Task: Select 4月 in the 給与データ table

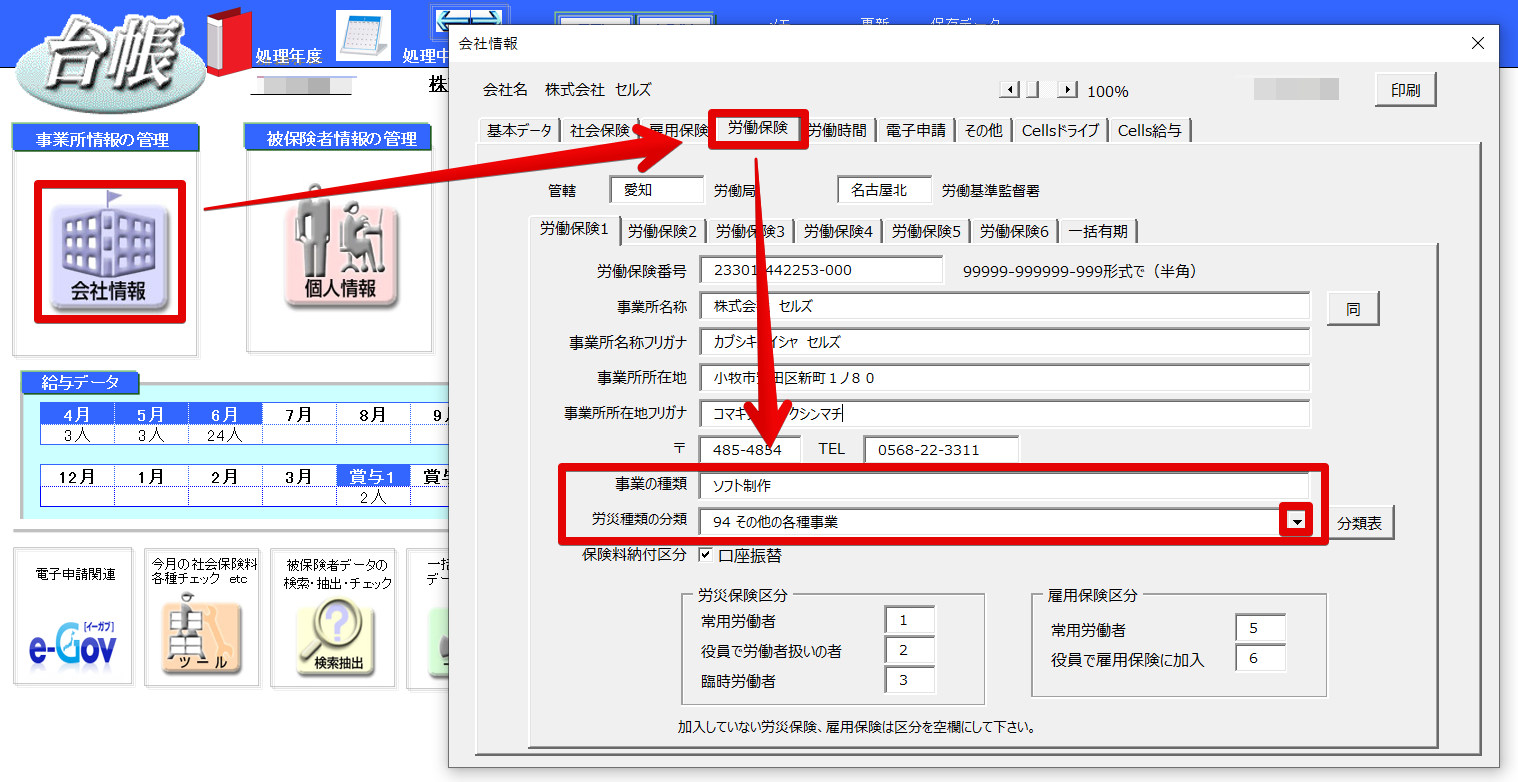Action: tap(77, 414)
